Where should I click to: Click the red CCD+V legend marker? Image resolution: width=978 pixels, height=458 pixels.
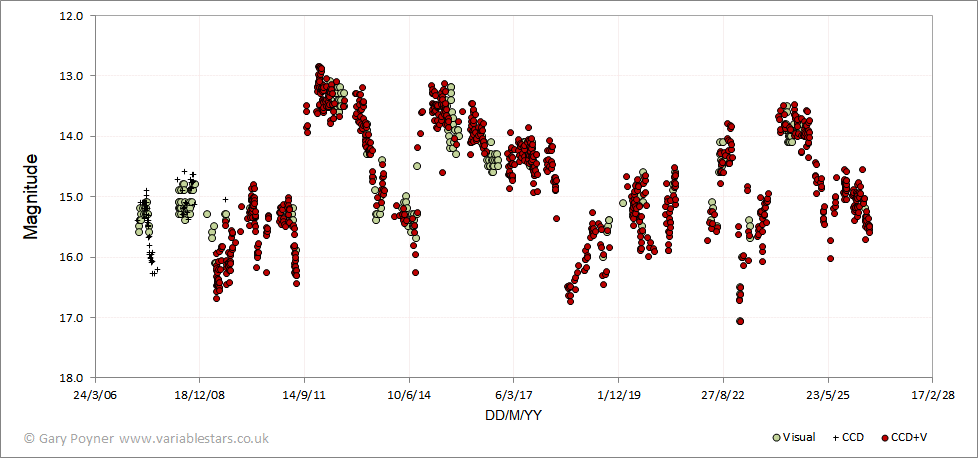click(x=886, y=438)
